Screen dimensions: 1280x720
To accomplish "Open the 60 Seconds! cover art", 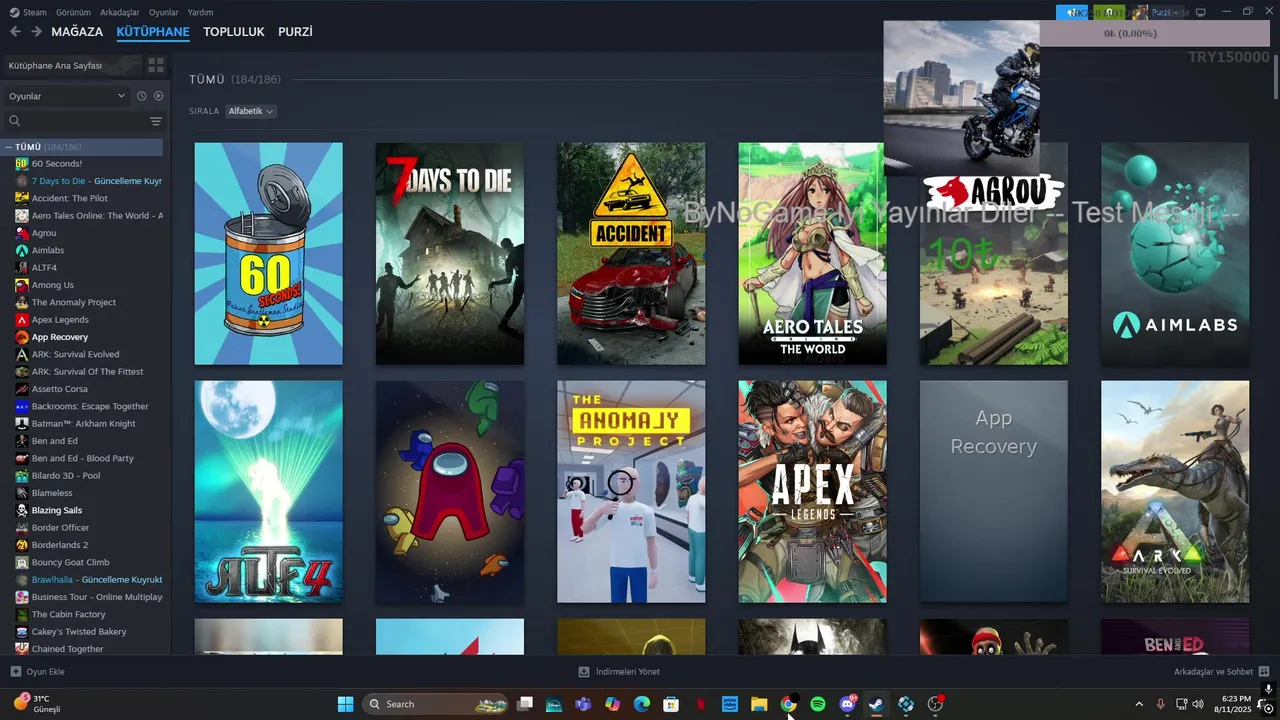I will coord(268,254).
